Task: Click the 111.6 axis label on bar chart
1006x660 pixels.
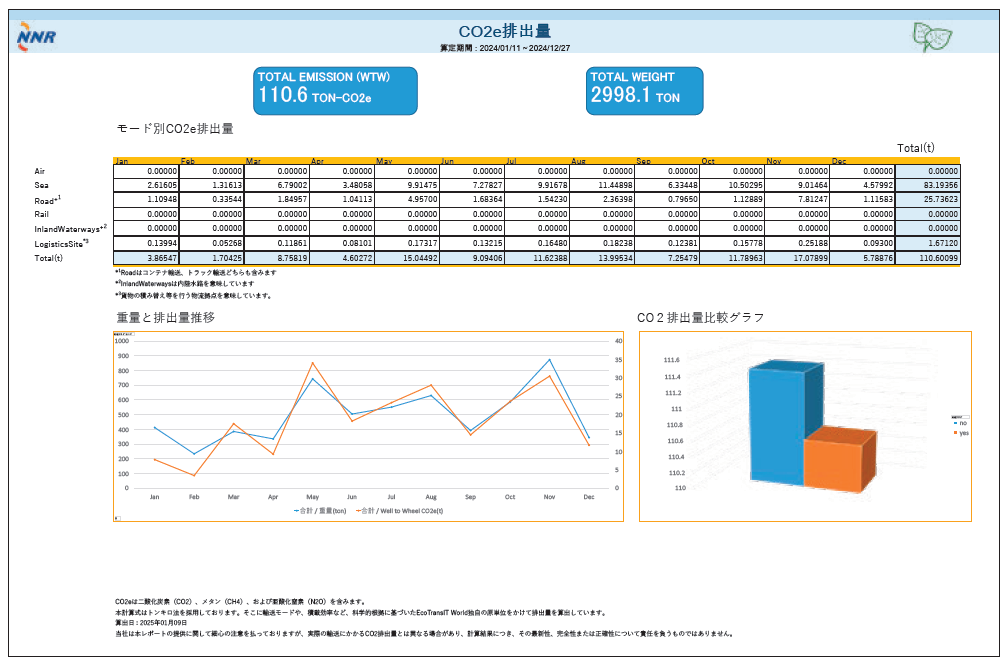Action: tap(672, 360)
